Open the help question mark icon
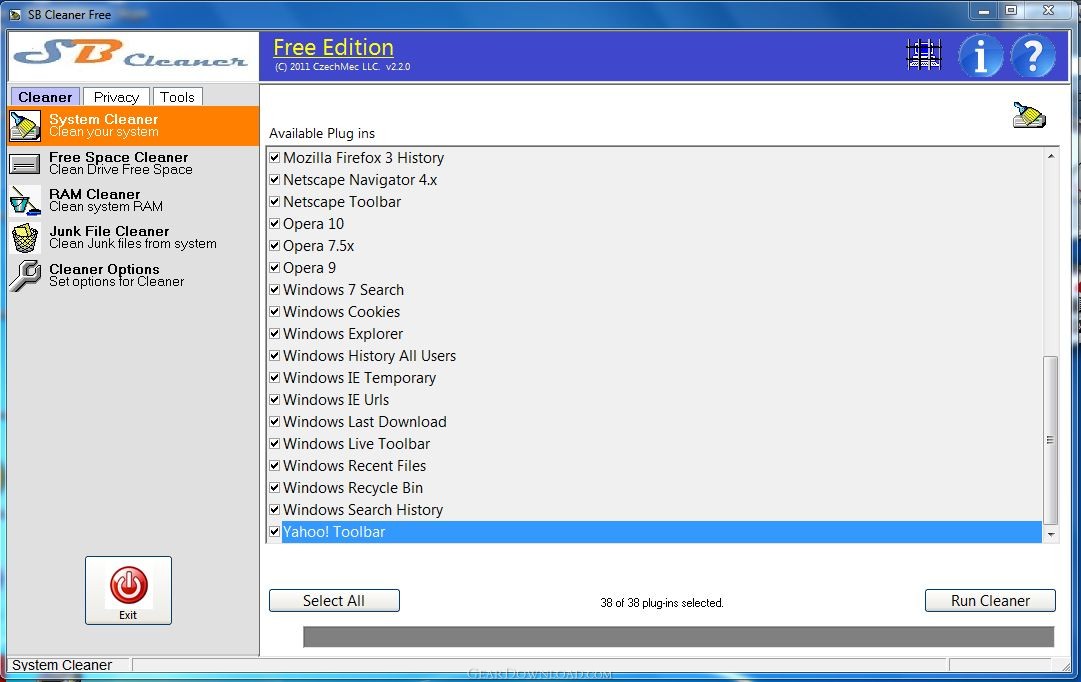The height and width of the screenshot is (682, 1081). pyautogui.click(x=1033, y=56)
